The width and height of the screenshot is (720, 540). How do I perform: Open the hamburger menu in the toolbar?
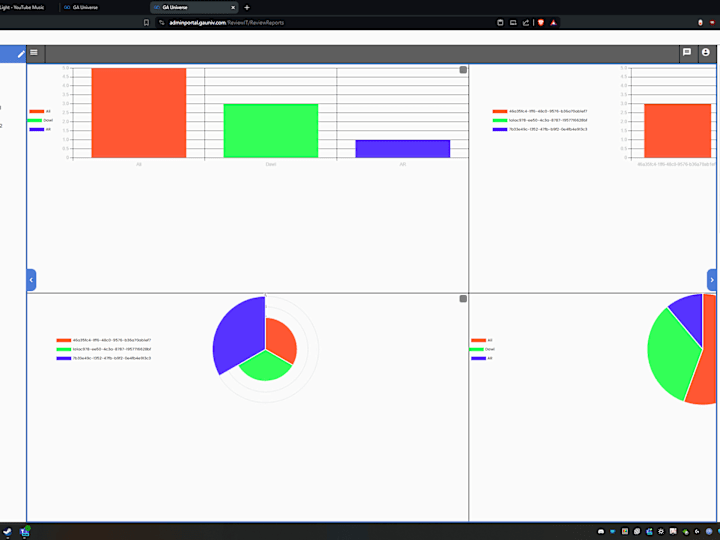pos(34,52)
